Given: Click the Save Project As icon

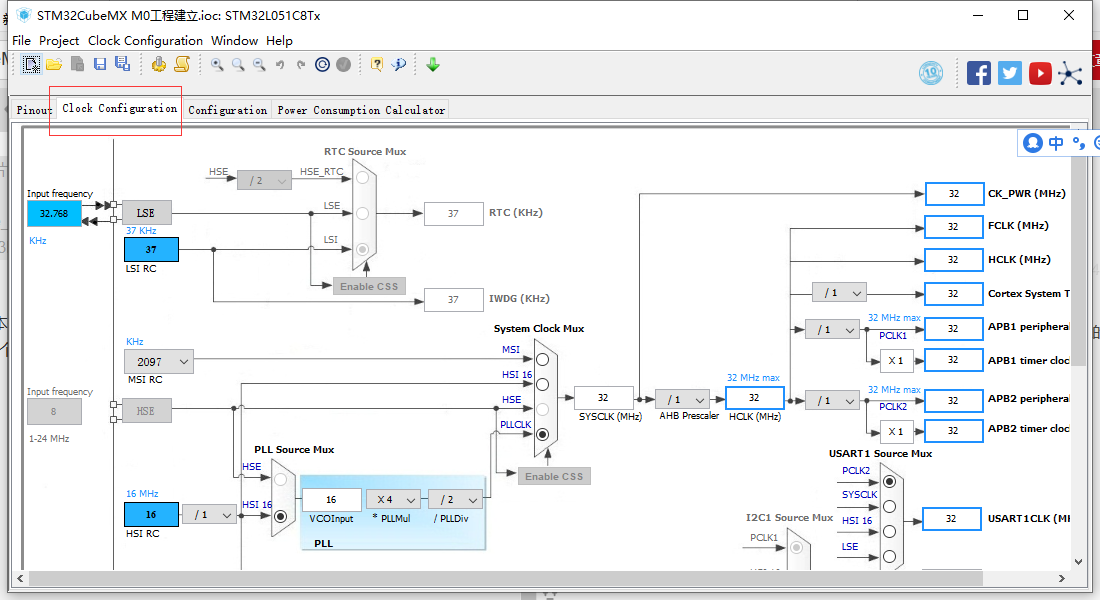Looking at the screenshot, I should coord(123,64).
